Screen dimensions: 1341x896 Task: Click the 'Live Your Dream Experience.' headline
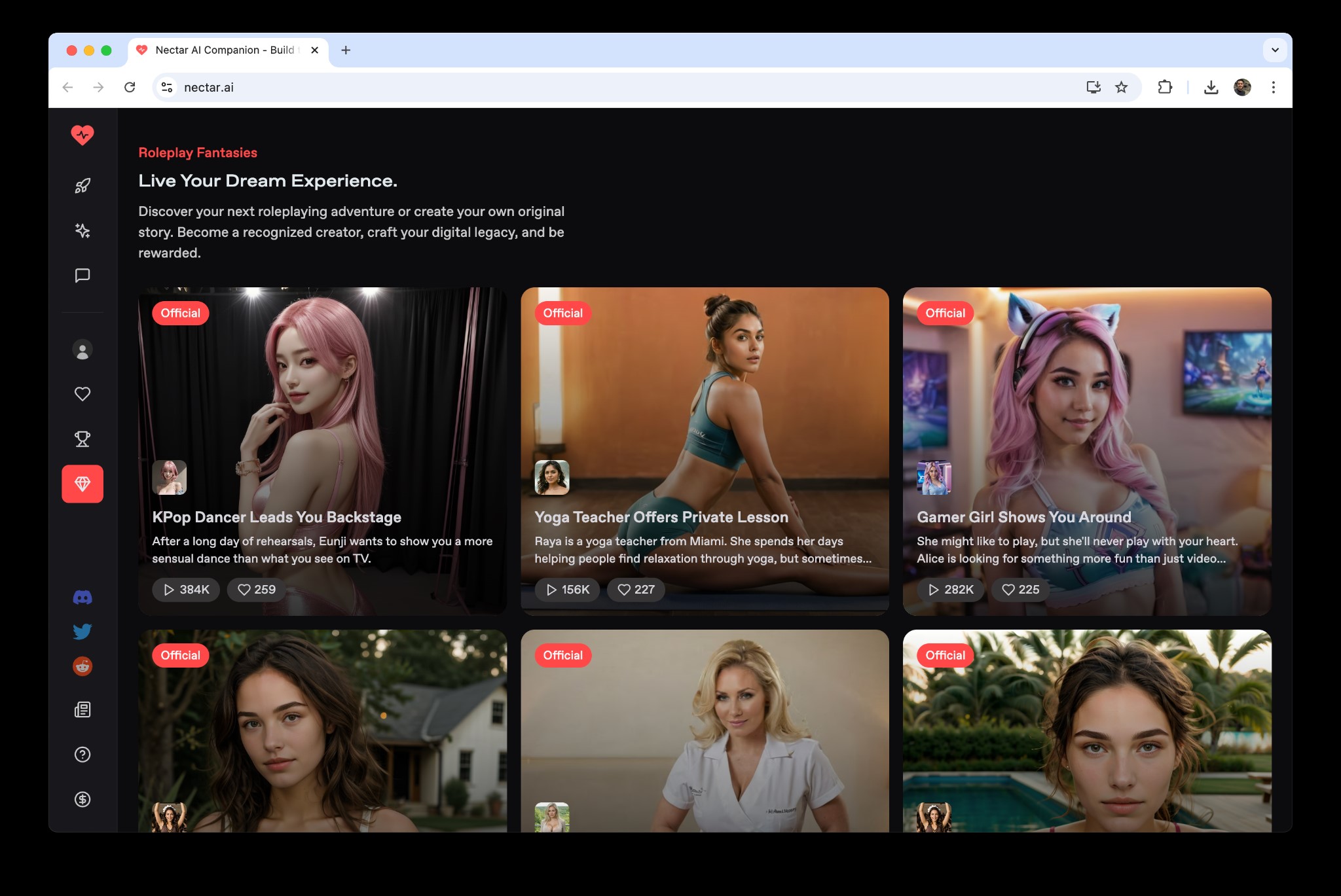[x=268, y=181]
